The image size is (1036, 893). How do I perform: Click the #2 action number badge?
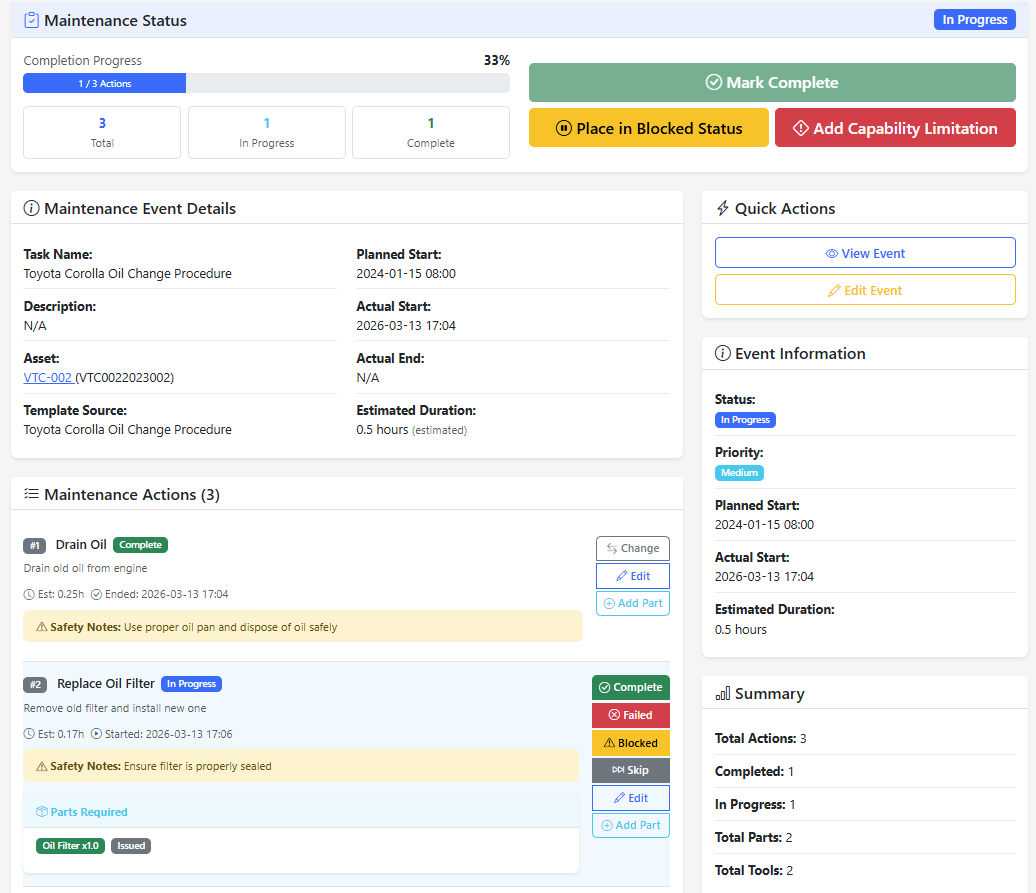click(35, 684)
